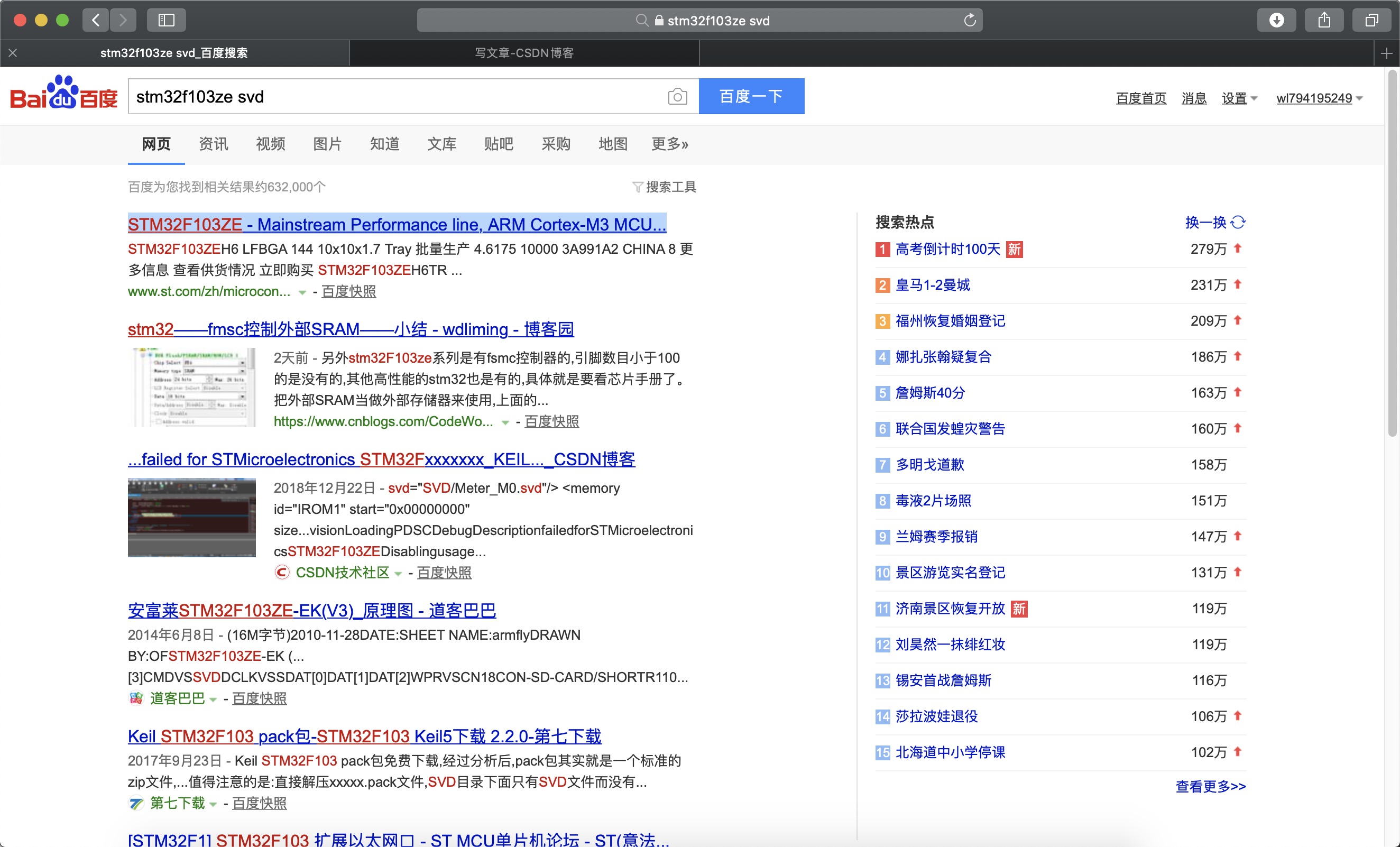Select the 图片 search tab
Viewport: 1400px width, 847px height.
click(x=327, y=144)
